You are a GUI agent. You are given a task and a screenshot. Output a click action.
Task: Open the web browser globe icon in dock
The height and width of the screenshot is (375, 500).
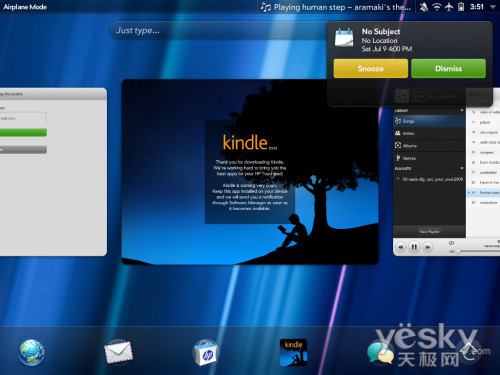pyautogui.click(x=31, y=352)
